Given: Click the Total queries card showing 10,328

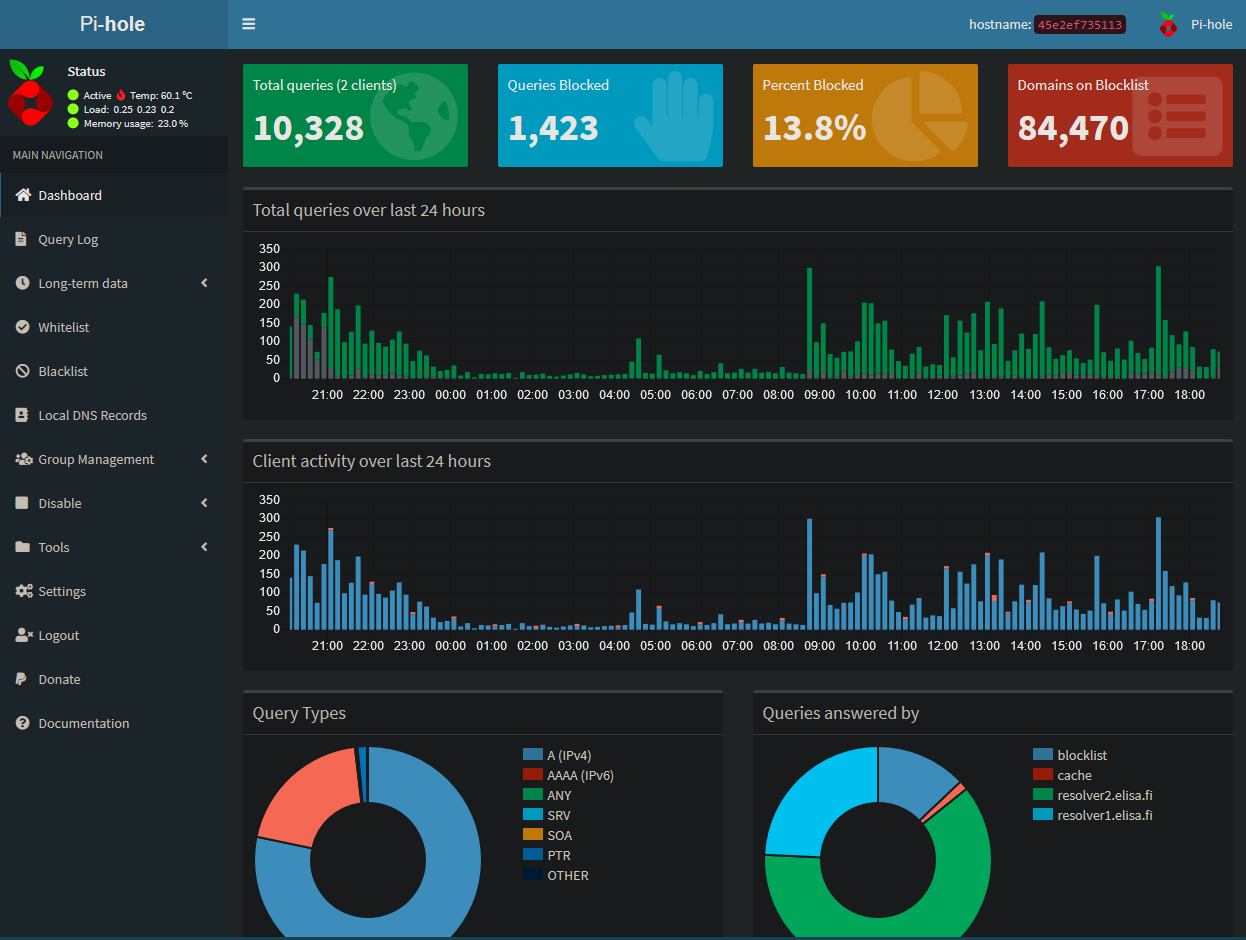Looking at the screenshot, I should click(x=355, y=115).
